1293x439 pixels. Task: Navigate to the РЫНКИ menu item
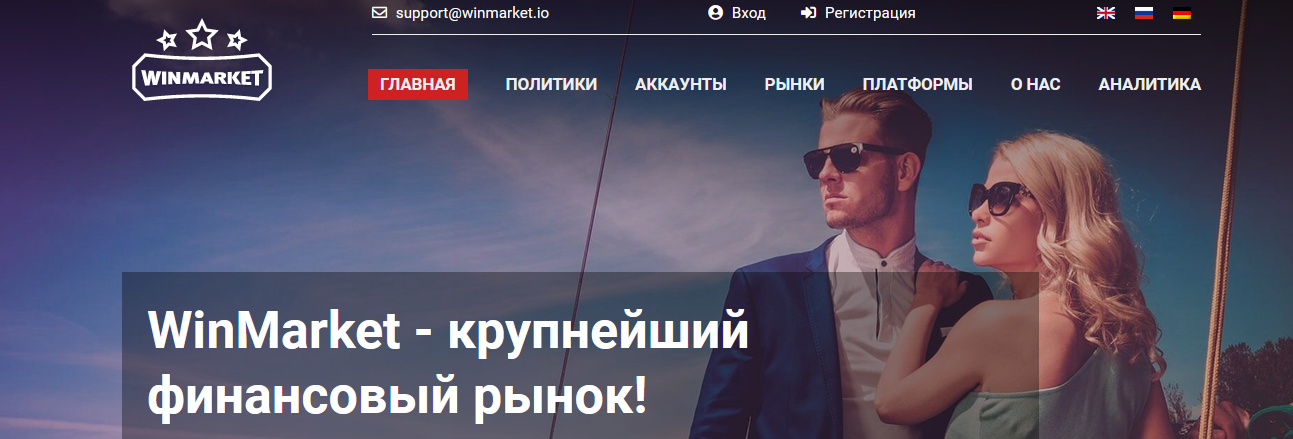coord(795,85)
